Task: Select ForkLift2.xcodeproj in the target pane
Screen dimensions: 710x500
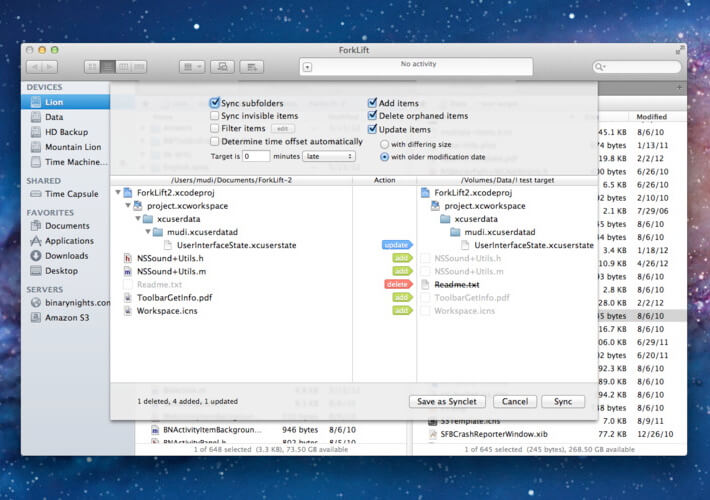Action: [x=473, y=192]
